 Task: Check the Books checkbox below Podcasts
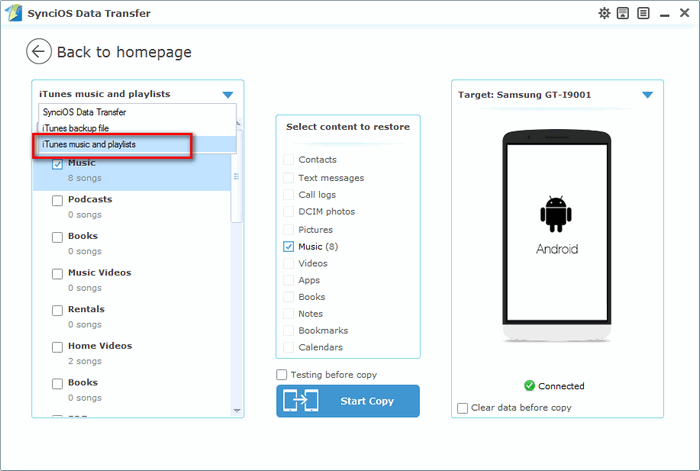coord(57,237)
